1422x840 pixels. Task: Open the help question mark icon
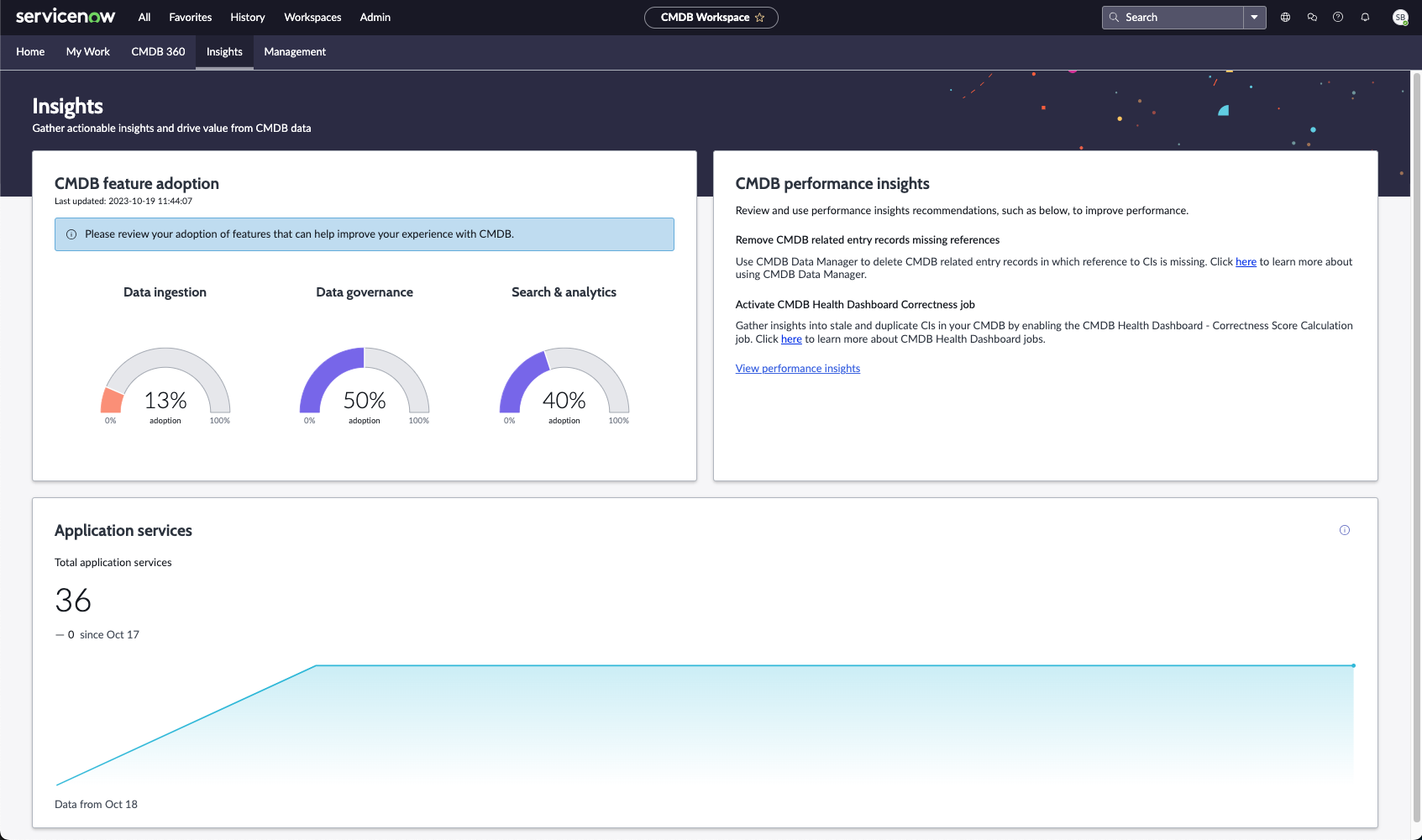click(x=1338, y=17)
